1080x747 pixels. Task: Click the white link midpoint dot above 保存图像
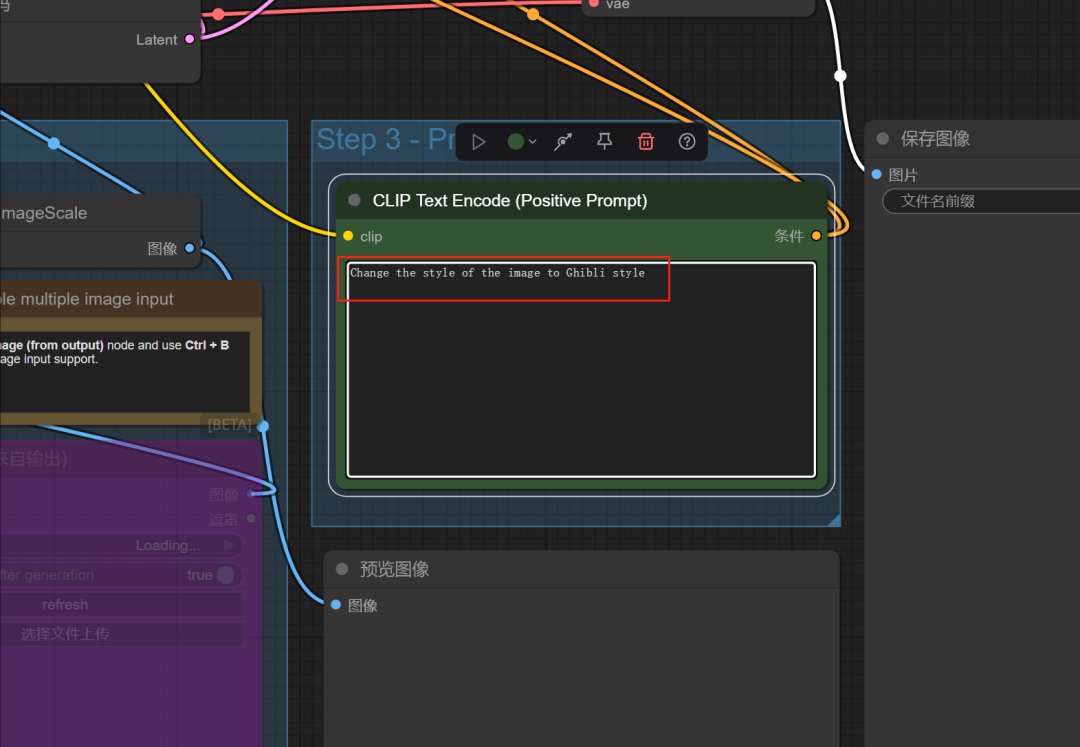pos(840,76)
